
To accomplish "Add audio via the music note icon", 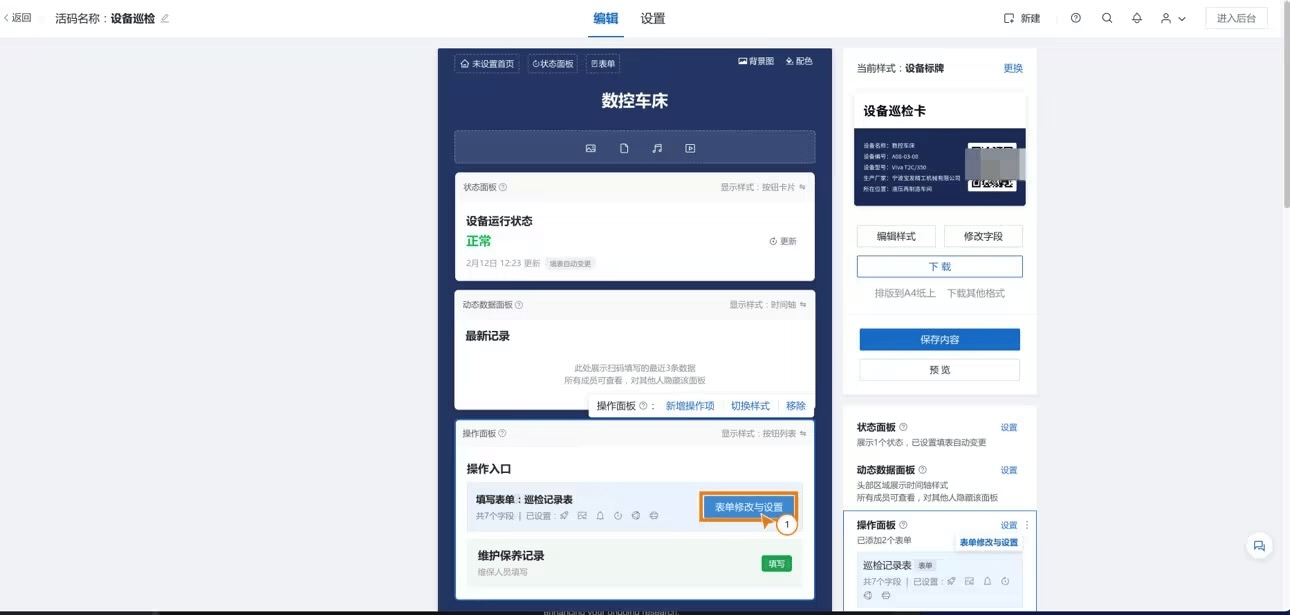I will point(657,148).
